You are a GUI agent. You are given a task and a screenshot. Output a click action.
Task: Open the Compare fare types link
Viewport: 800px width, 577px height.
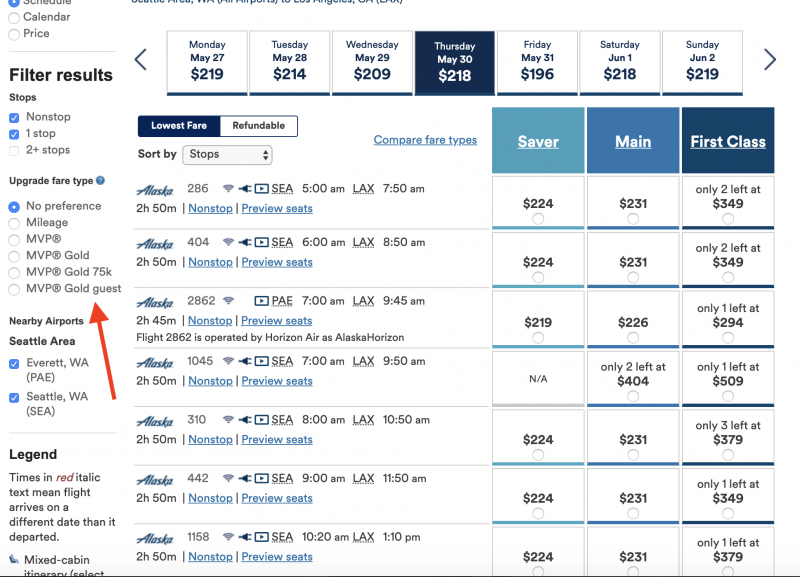click(425, 140)
